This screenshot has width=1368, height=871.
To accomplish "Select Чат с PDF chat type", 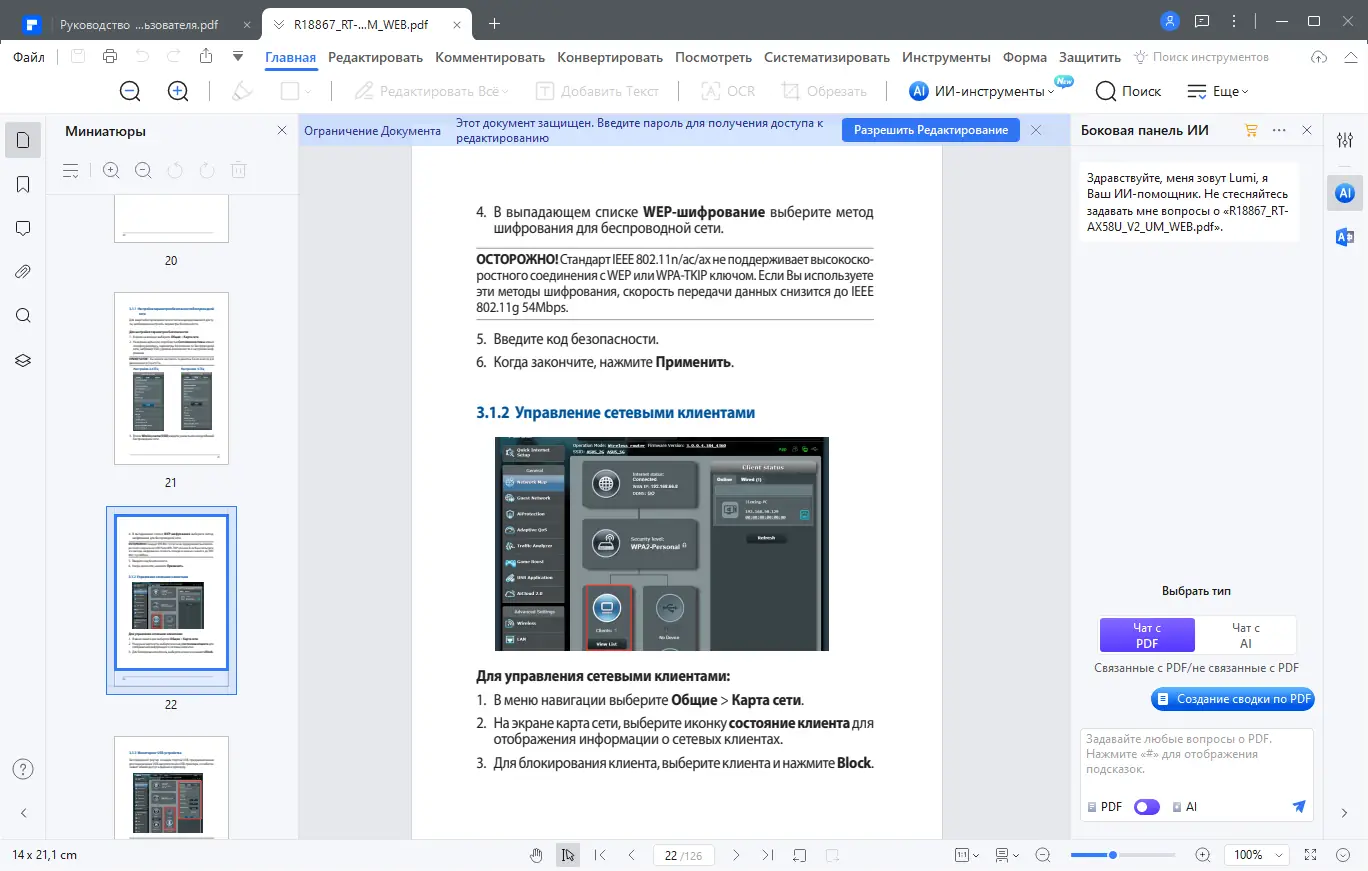I will (1146, 635).
